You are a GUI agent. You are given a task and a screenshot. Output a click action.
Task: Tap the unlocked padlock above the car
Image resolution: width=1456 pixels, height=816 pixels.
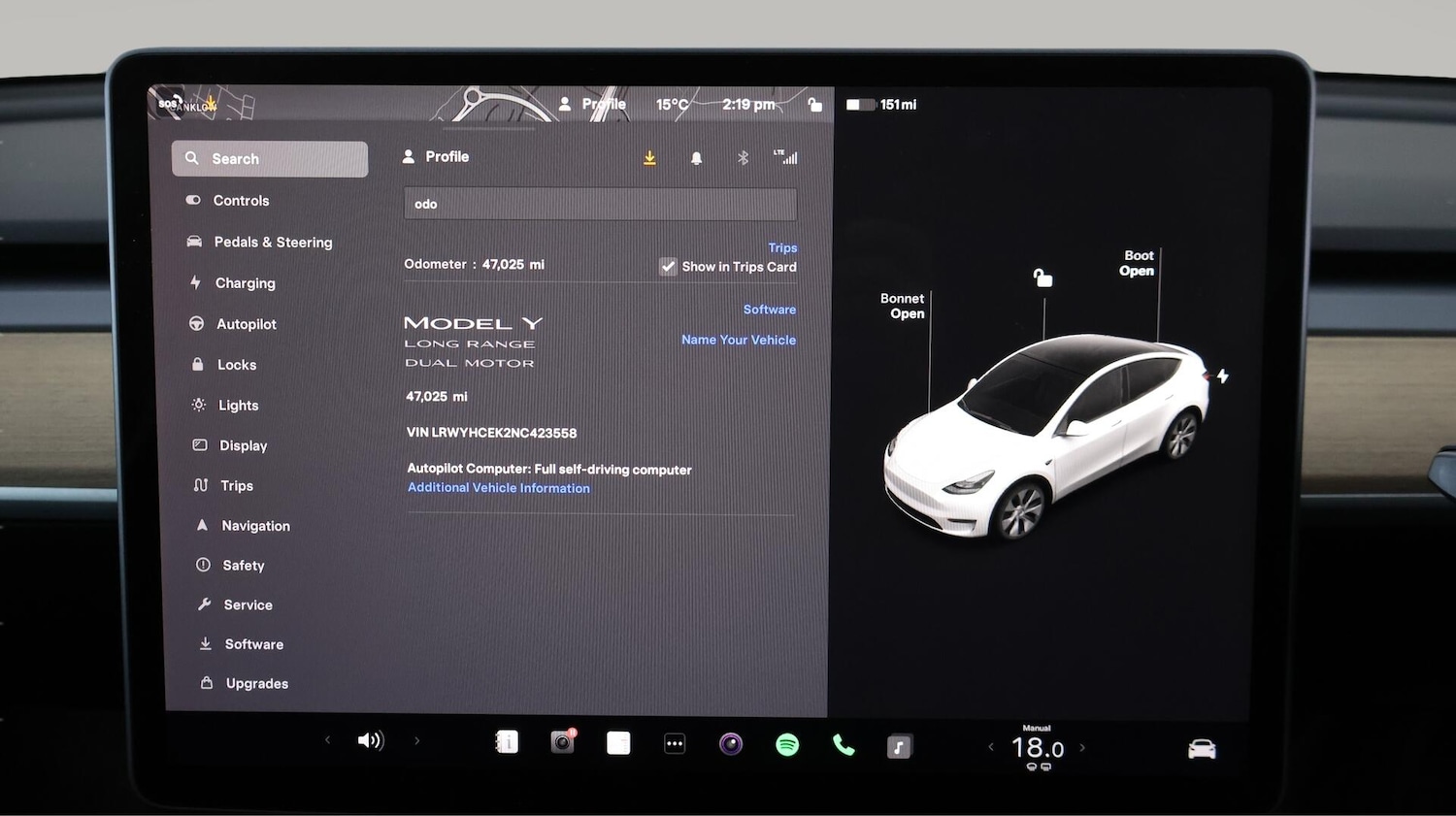coord(1042,277)
